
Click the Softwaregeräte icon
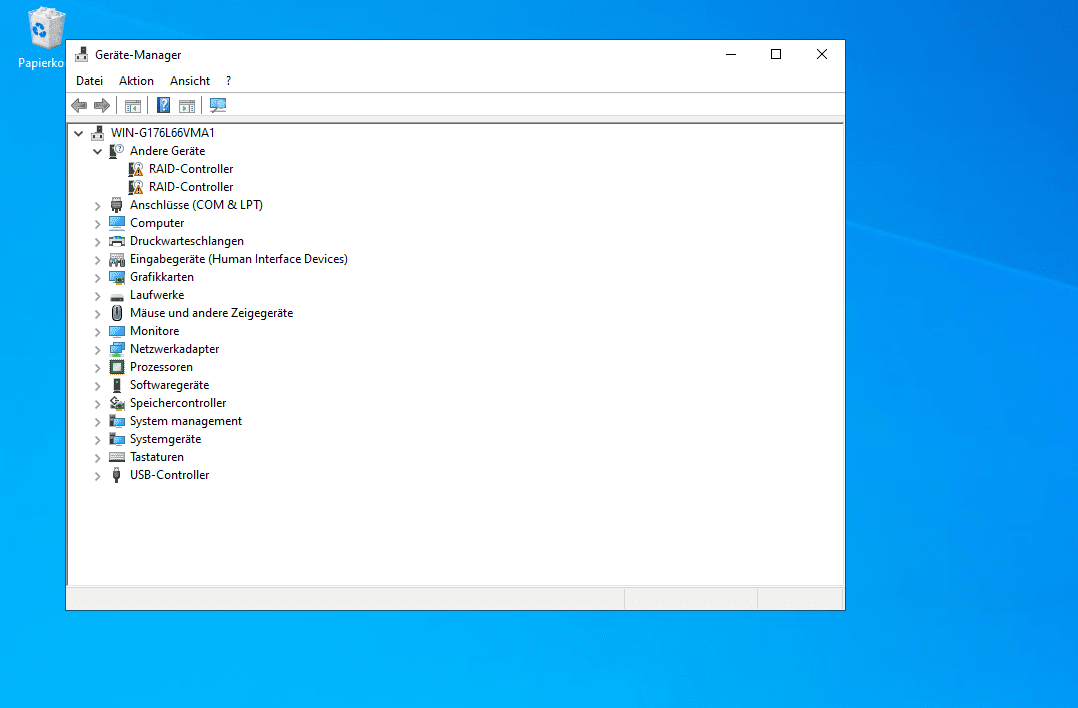click(x=117, y=385)
